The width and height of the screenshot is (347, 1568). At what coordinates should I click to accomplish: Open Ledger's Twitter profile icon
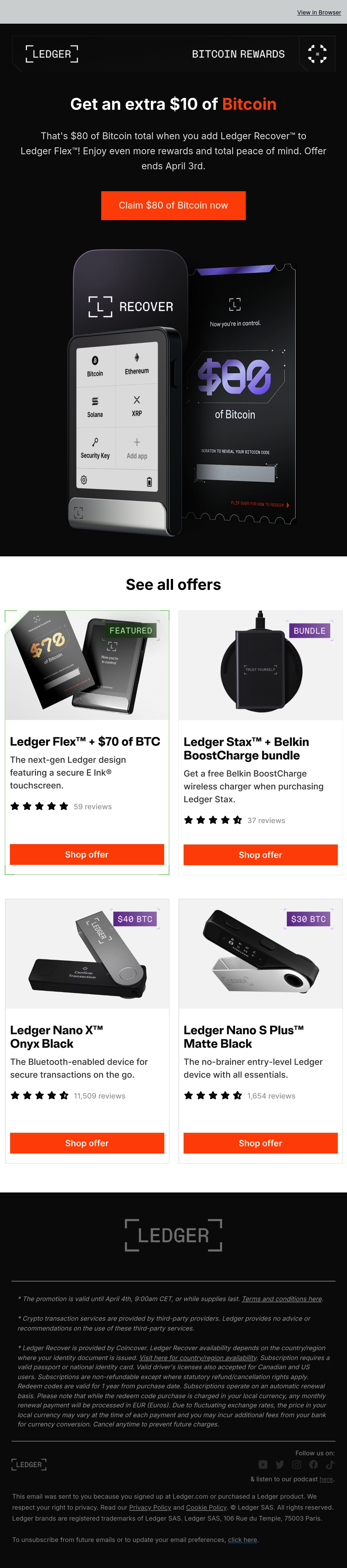pyautogui.click(x=280, y=1465)
